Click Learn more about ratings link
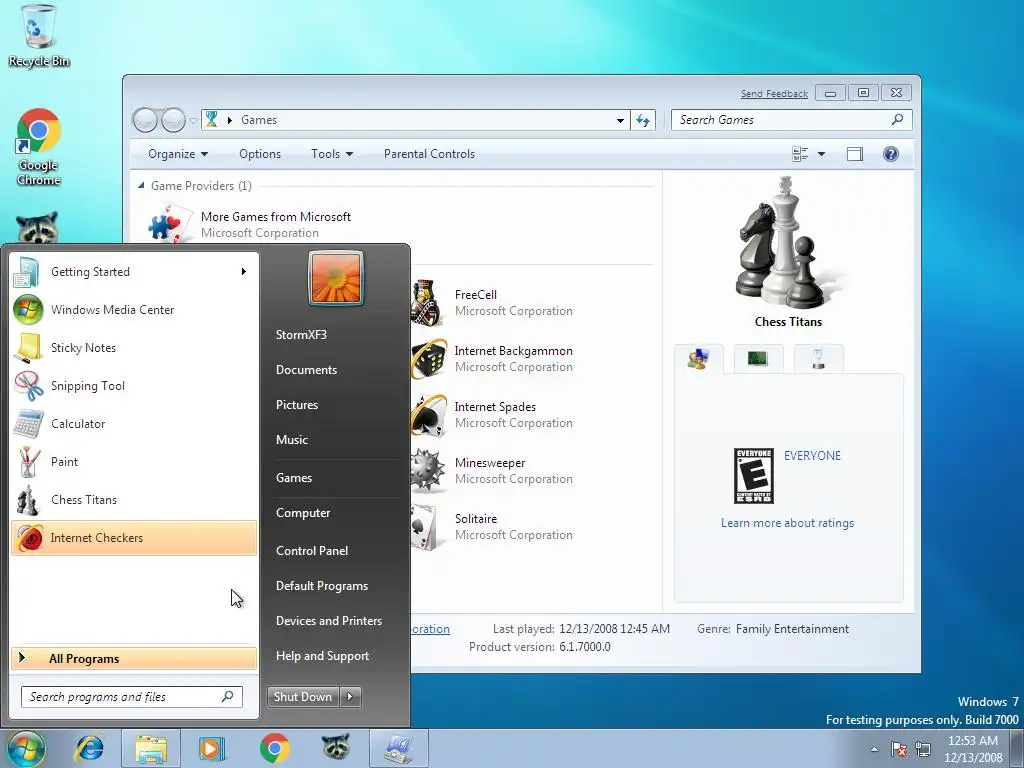Image resolution: width=1024 pixels, height=768 pixels. pyautogui.click(x=787, y=522)
